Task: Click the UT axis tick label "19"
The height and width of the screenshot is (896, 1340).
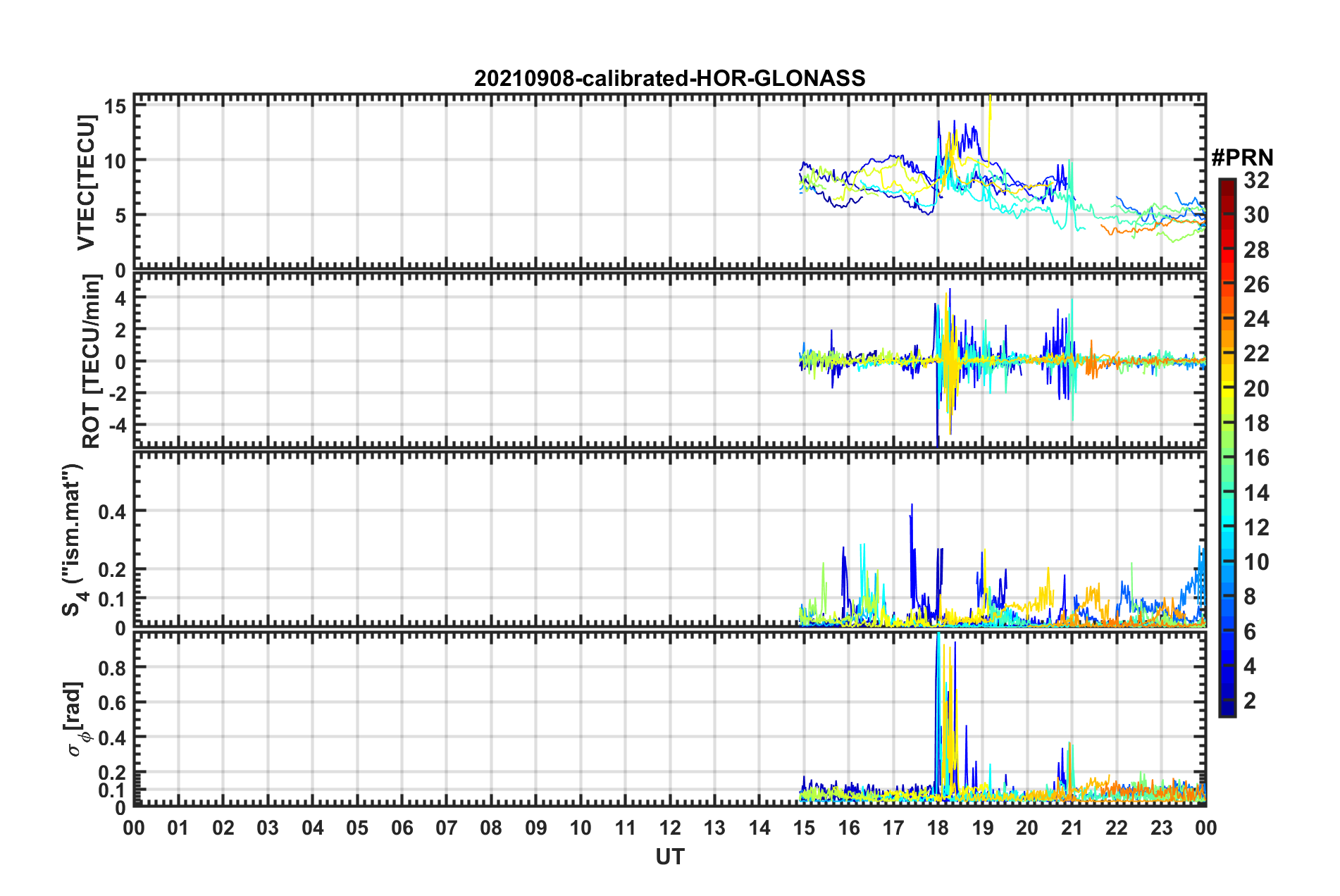Action: (x=983, y=828)
